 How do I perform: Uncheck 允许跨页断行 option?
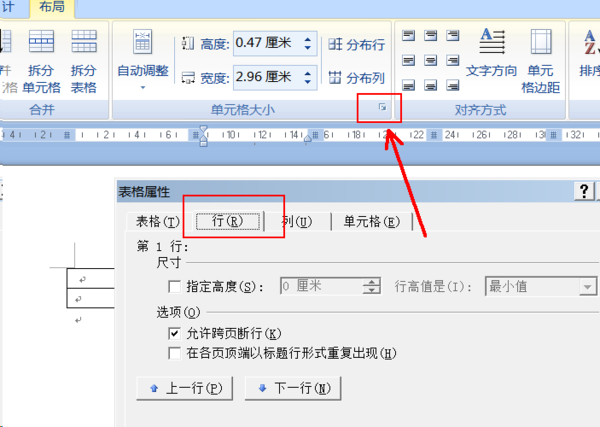[174, 333]
